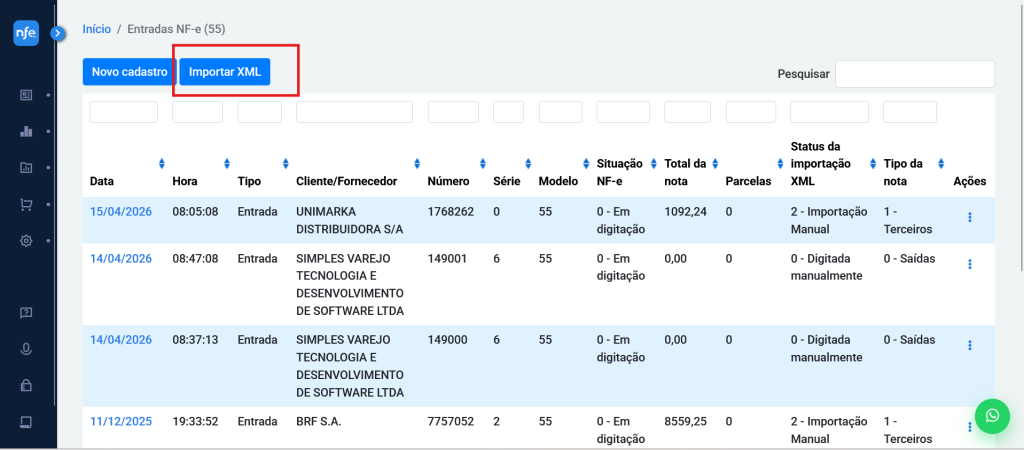The image size is (1024, 450).
Task: Expand the sidebar with the arrow button
Action: [x=58, y=33]
